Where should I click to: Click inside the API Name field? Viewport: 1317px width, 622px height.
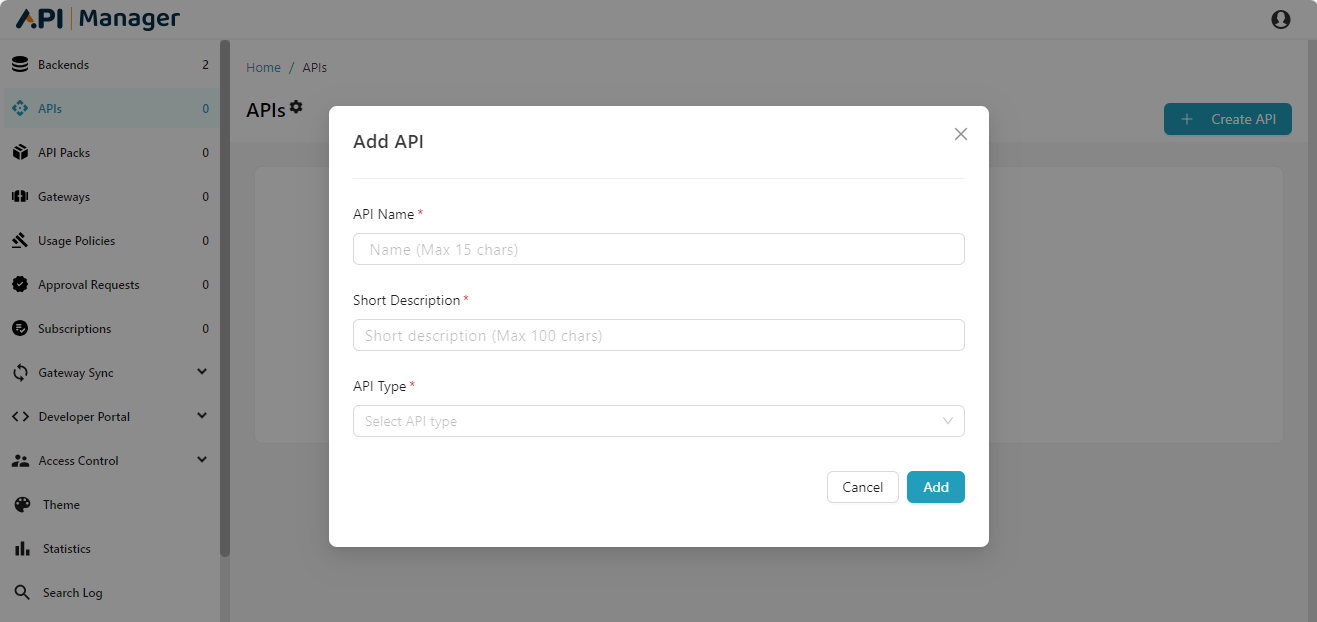(658, 249)
